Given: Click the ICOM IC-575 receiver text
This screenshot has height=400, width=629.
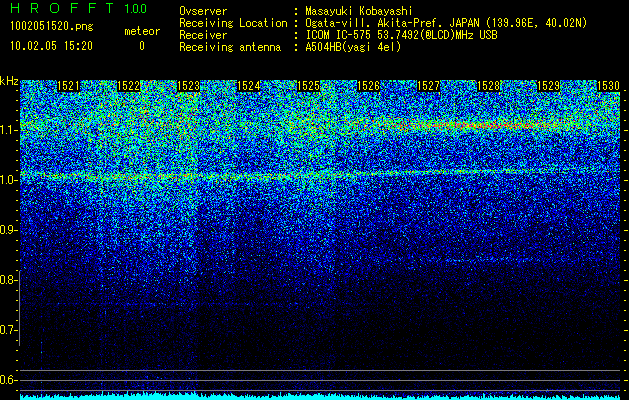Looking at the screenshot, I should 401,35.
